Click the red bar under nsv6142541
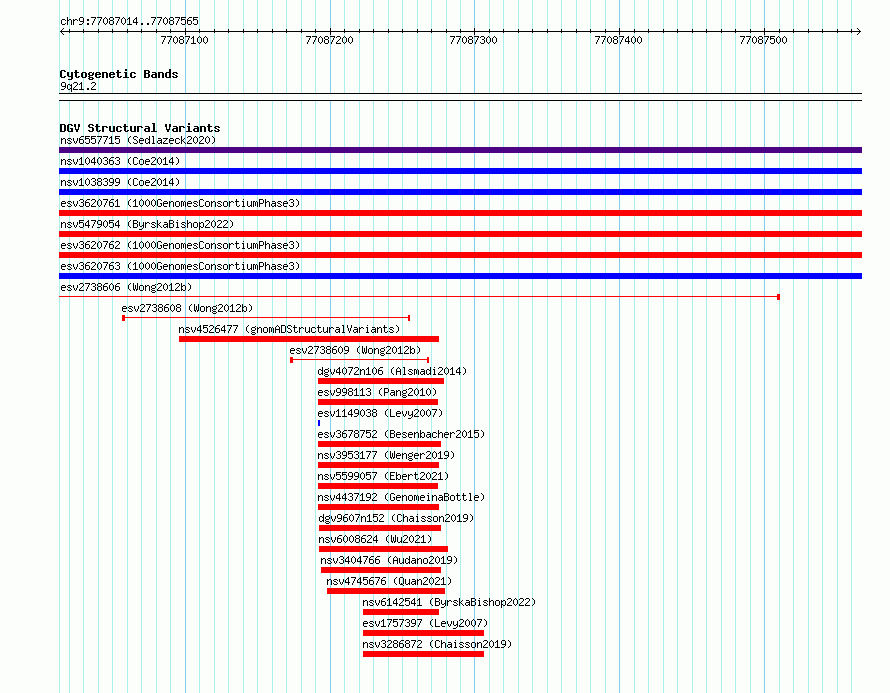The image size is (890, 693). (401, 612)
